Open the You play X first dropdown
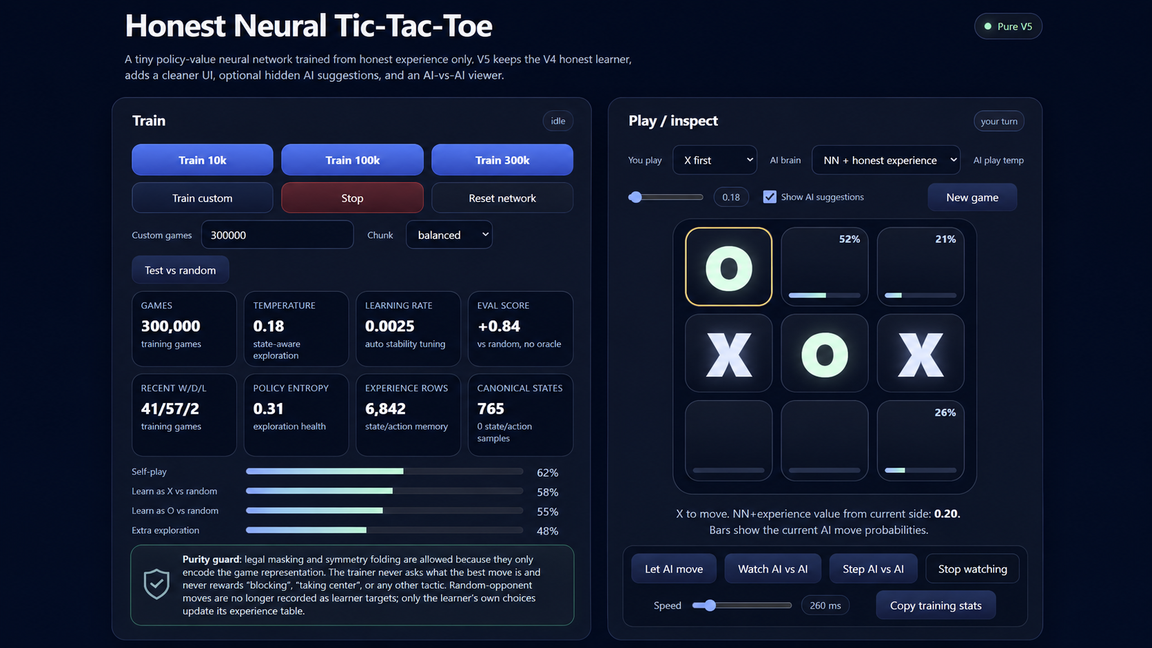1152x648 pixels. tap(715, 159)
